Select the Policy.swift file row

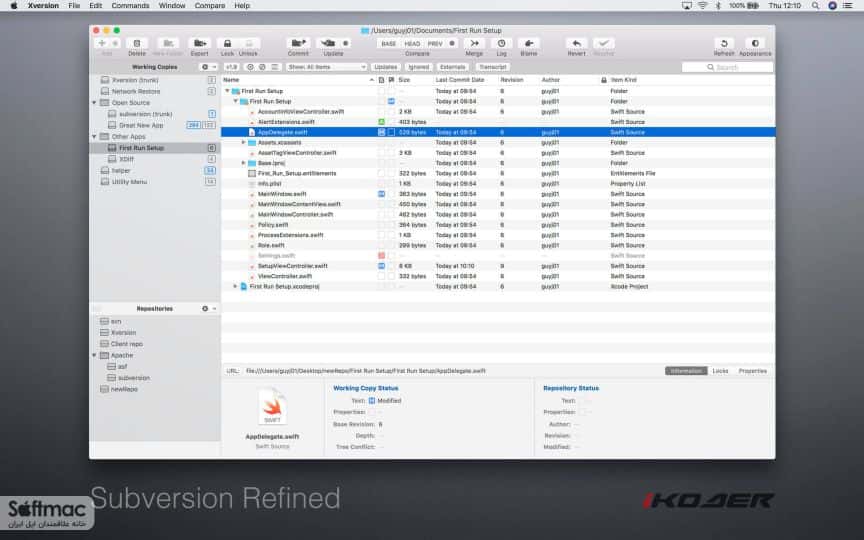click(x=498, y=225)
